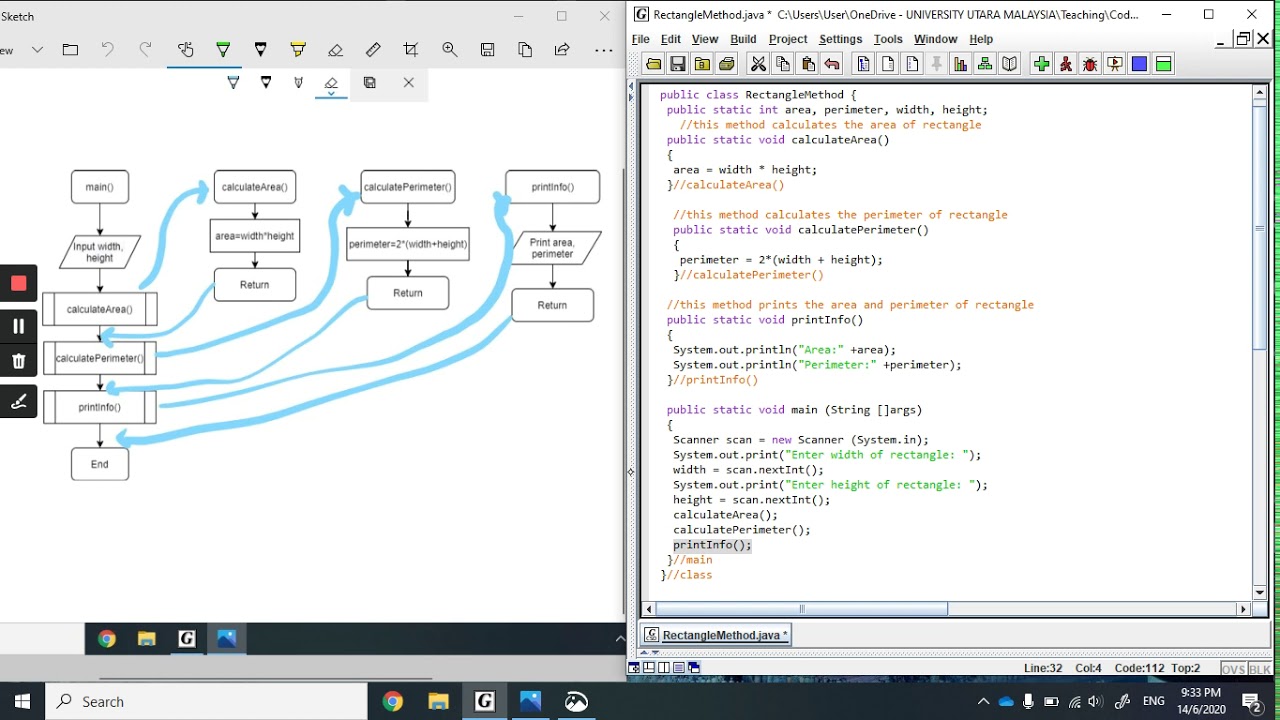Click the jGRASP Open File icon

[x=653, y=64]
